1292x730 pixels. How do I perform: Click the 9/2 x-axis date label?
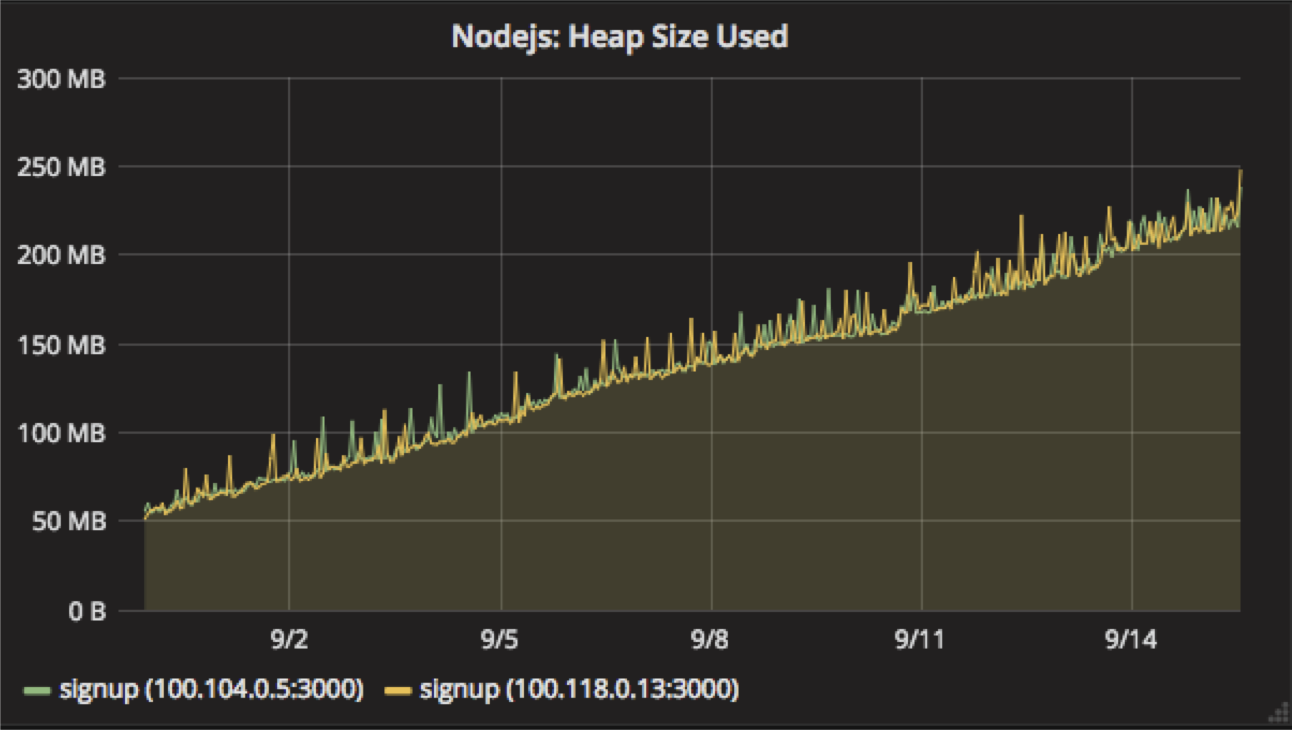pyautogui.click(x=288, y=640)
